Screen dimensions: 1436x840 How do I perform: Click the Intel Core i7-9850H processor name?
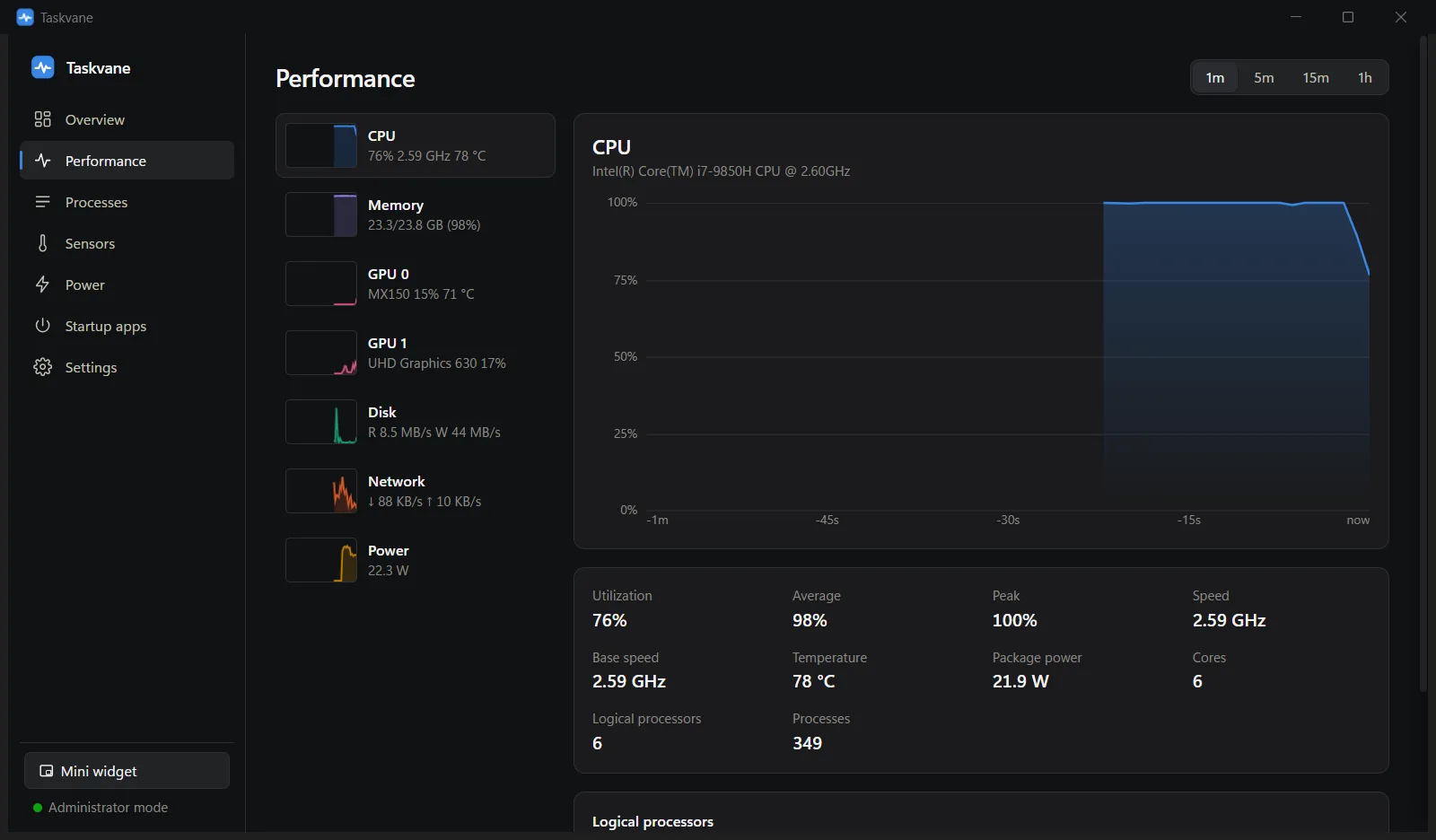[721, 171]
